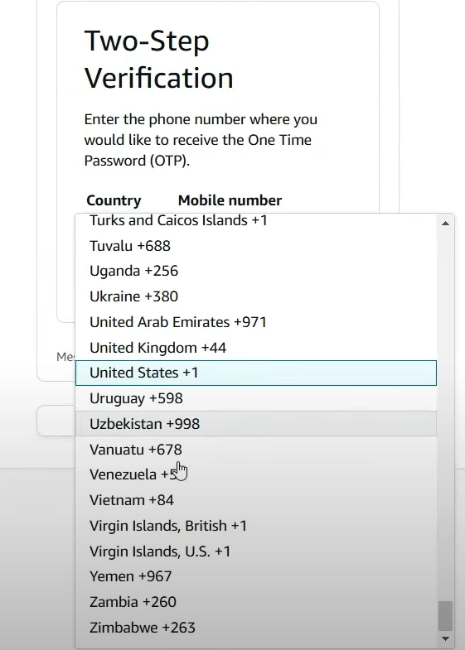
Task: Pick Ukraine +380 option
Action: pyautogui.click(x=256, y=297)
